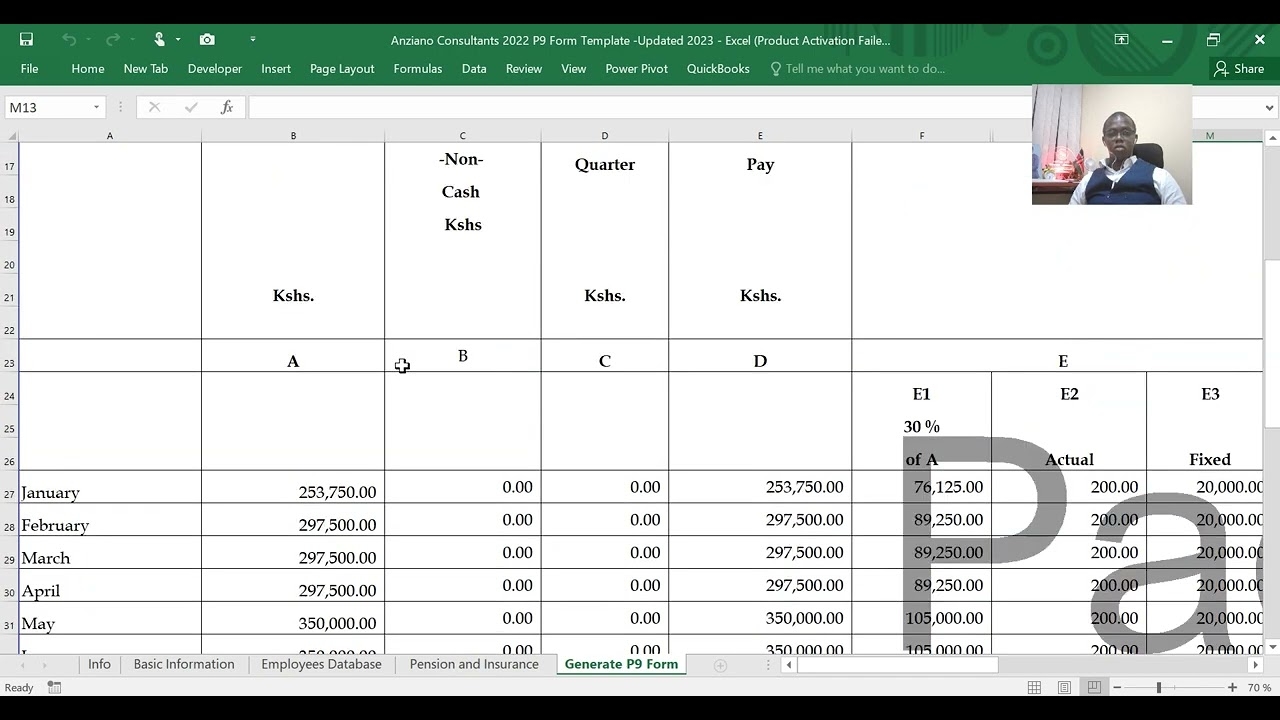Click vertical scrollbar up arrow

click(x=1272, y=138)
